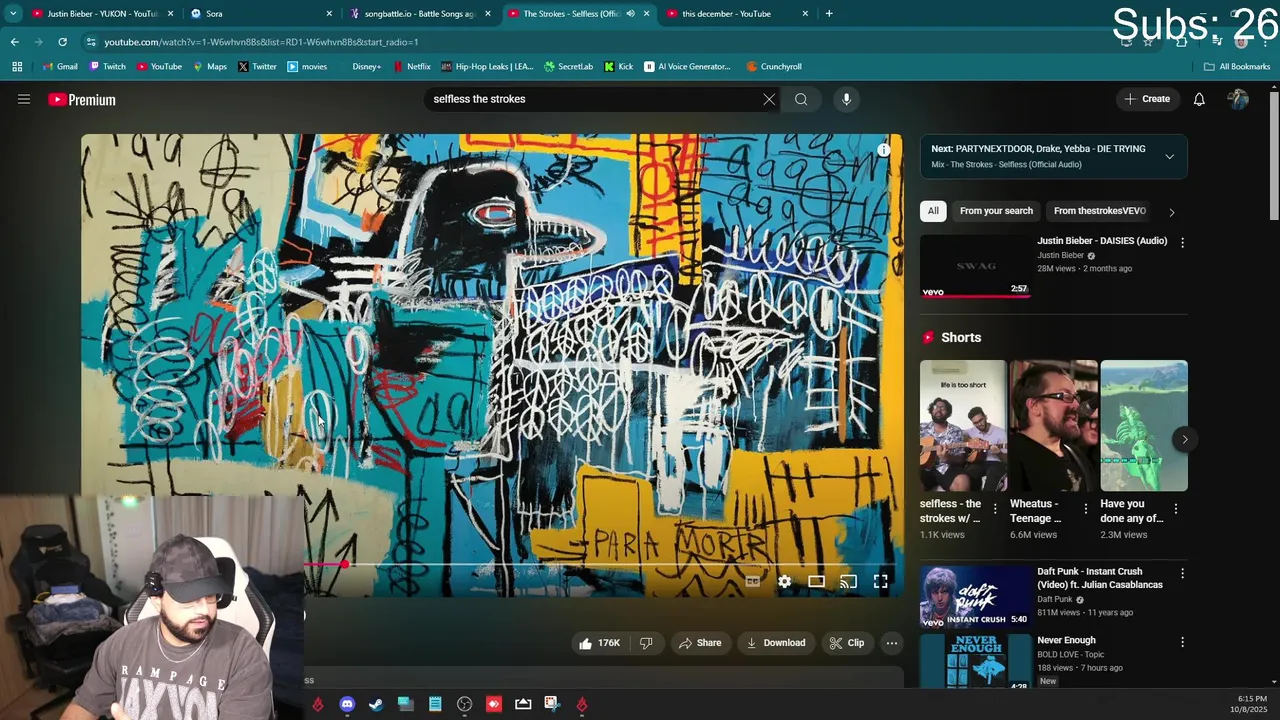Open YouTube notifications bell

coord(1199,99)
